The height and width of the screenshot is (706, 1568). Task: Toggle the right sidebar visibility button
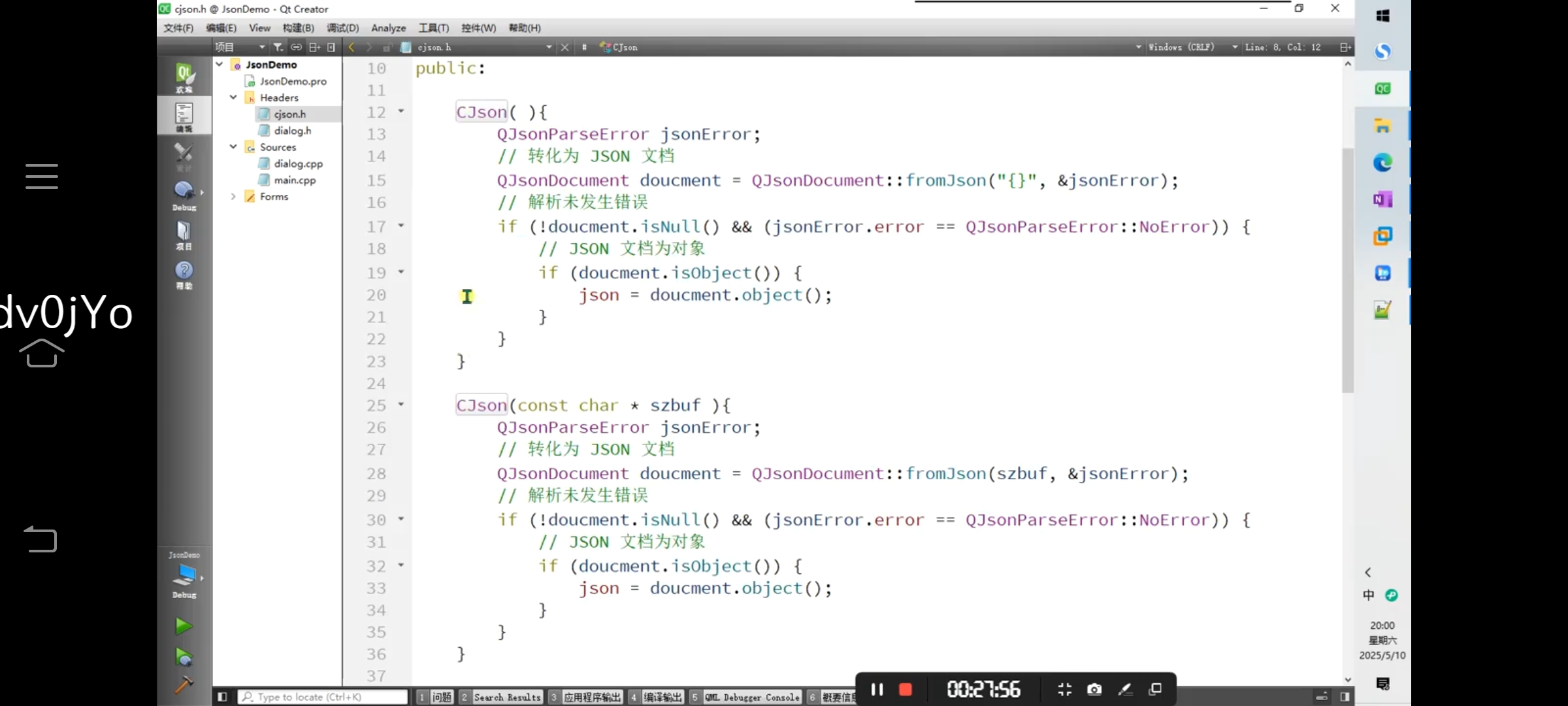pos(1345,697)
